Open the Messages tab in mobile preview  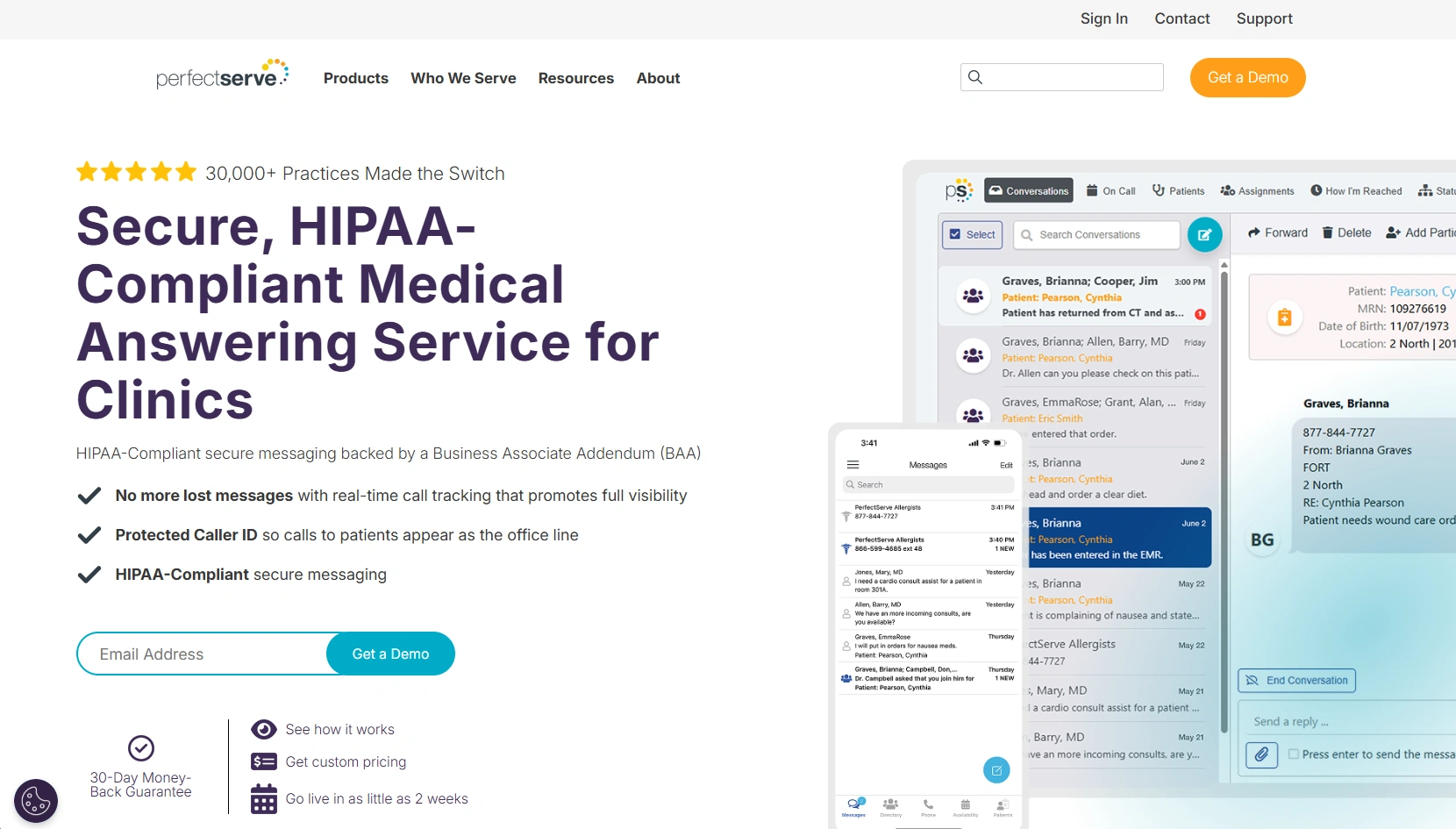point(853,807)
